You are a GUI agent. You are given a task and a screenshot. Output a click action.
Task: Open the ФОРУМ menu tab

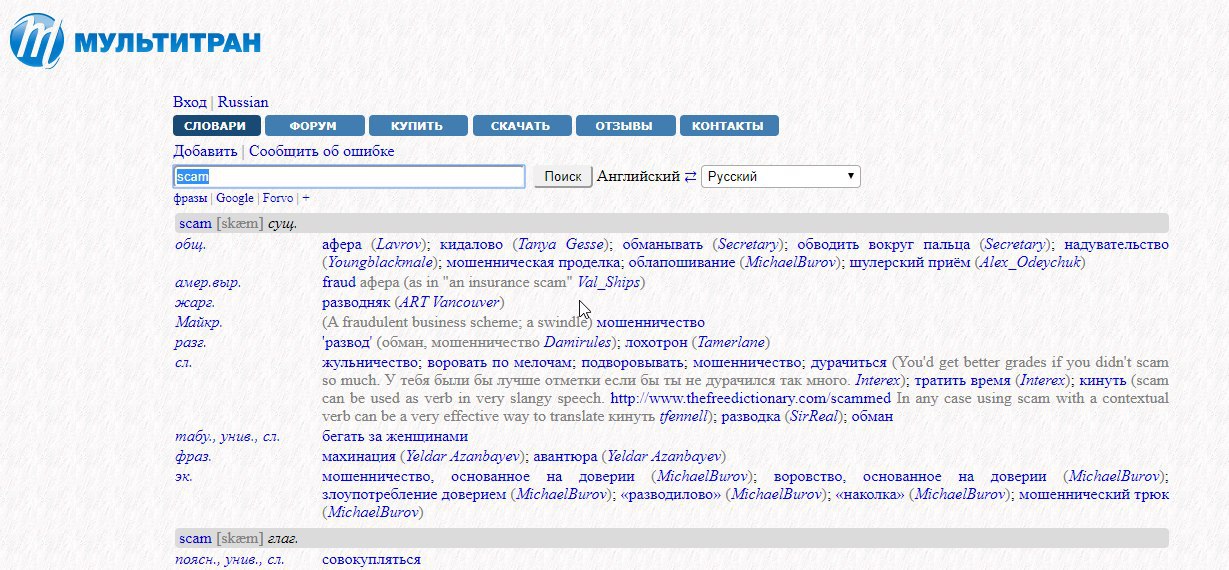click(313, 126)
